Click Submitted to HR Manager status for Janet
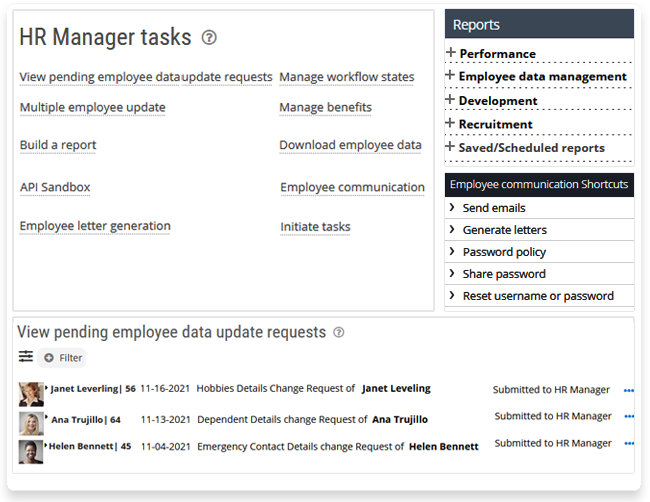This screenshot has height=502, width=650. tap(551, 390)
